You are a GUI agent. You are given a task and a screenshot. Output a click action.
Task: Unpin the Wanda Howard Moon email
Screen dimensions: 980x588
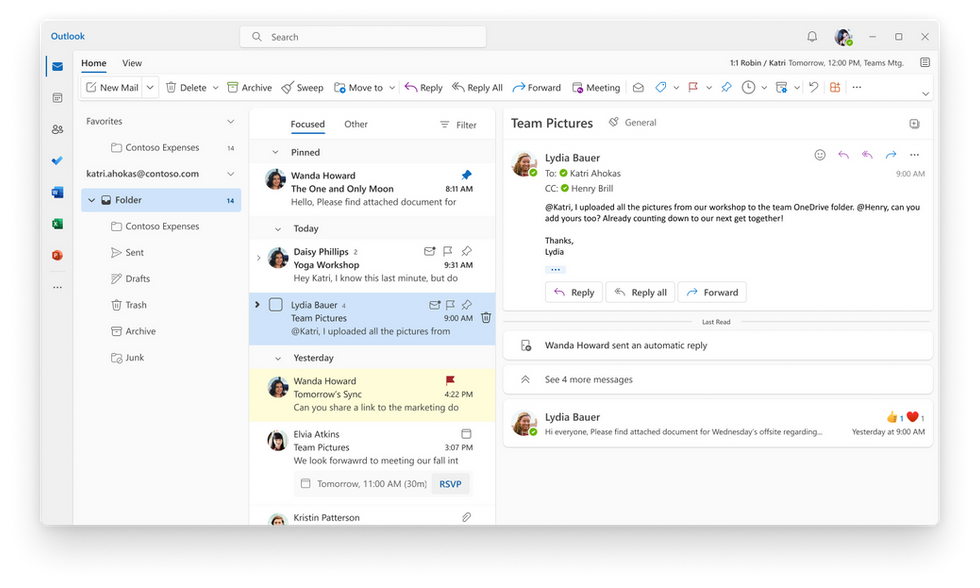pyautogui.click(x=466, y=175)
